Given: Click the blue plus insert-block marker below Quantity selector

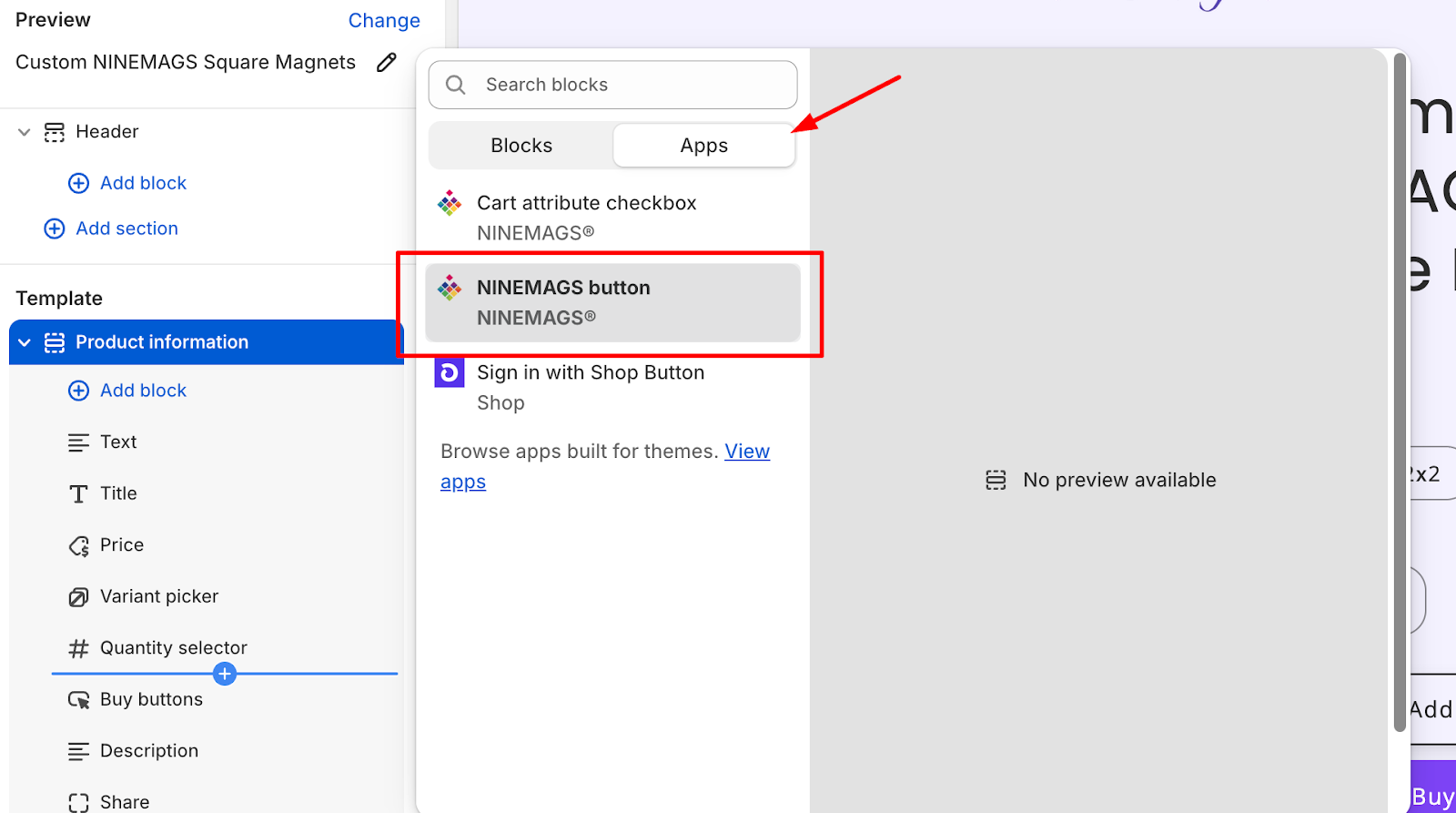Looking at the screenshot, I should [x=225, y=674].
